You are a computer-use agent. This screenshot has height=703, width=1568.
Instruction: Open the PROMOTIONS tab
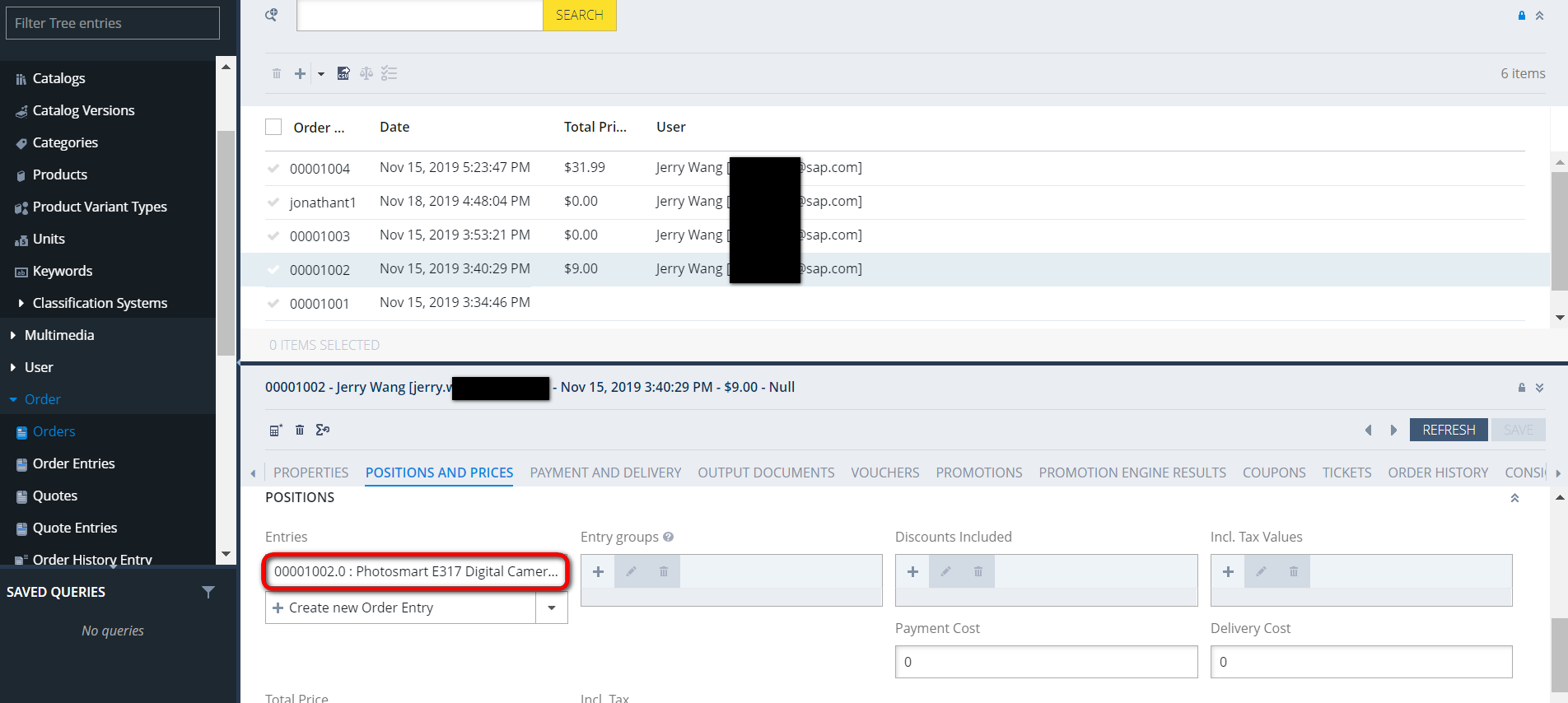[978, 473]
